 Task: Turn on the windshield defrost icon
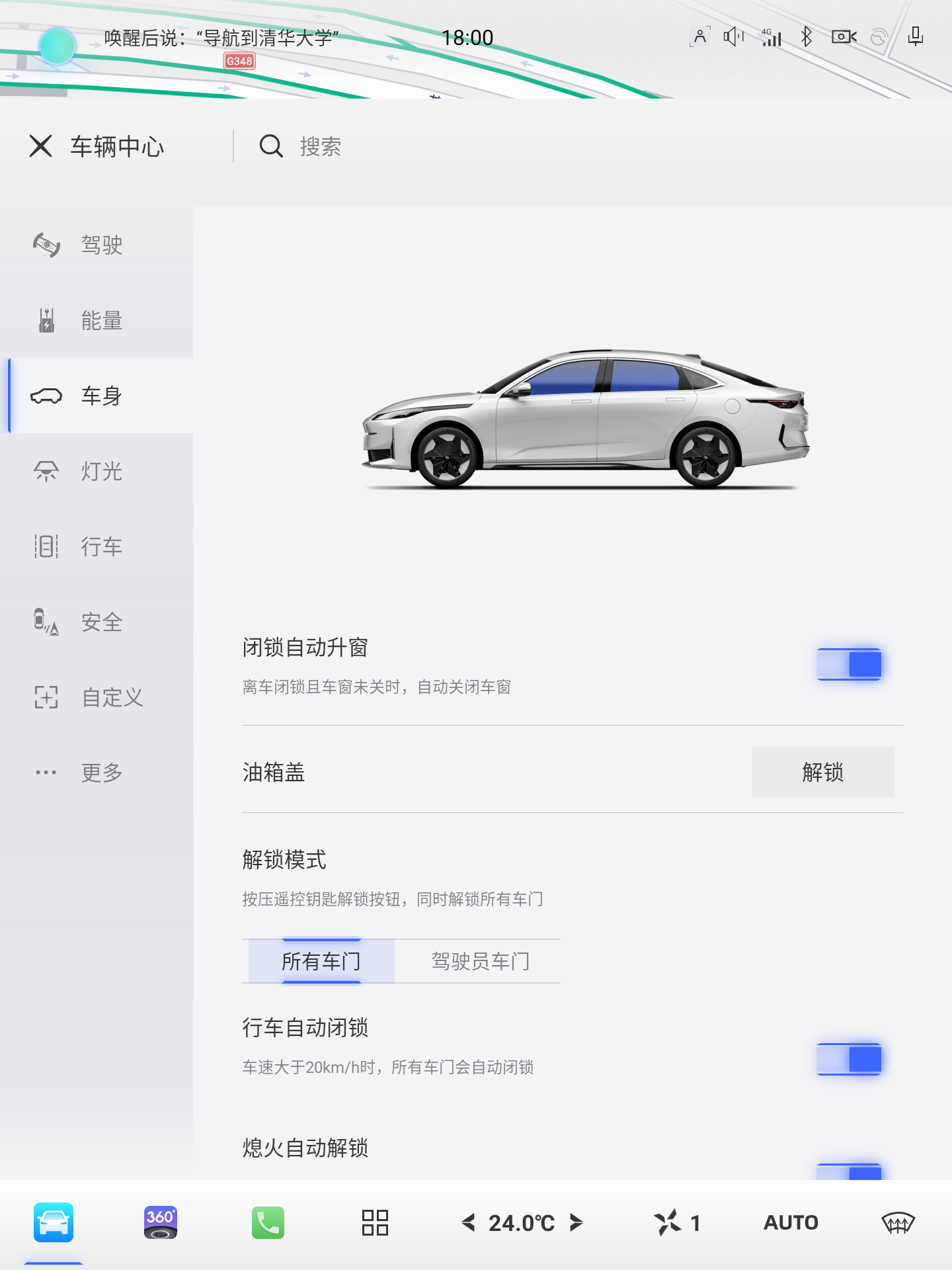click(x=898, y=1222)
